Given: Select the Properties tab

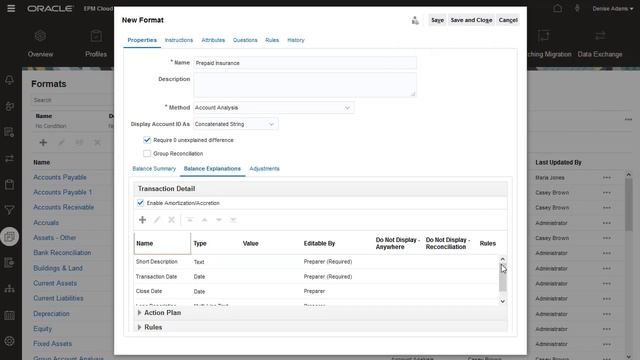Looking at the screenshot, I should [x=142, y=40].
